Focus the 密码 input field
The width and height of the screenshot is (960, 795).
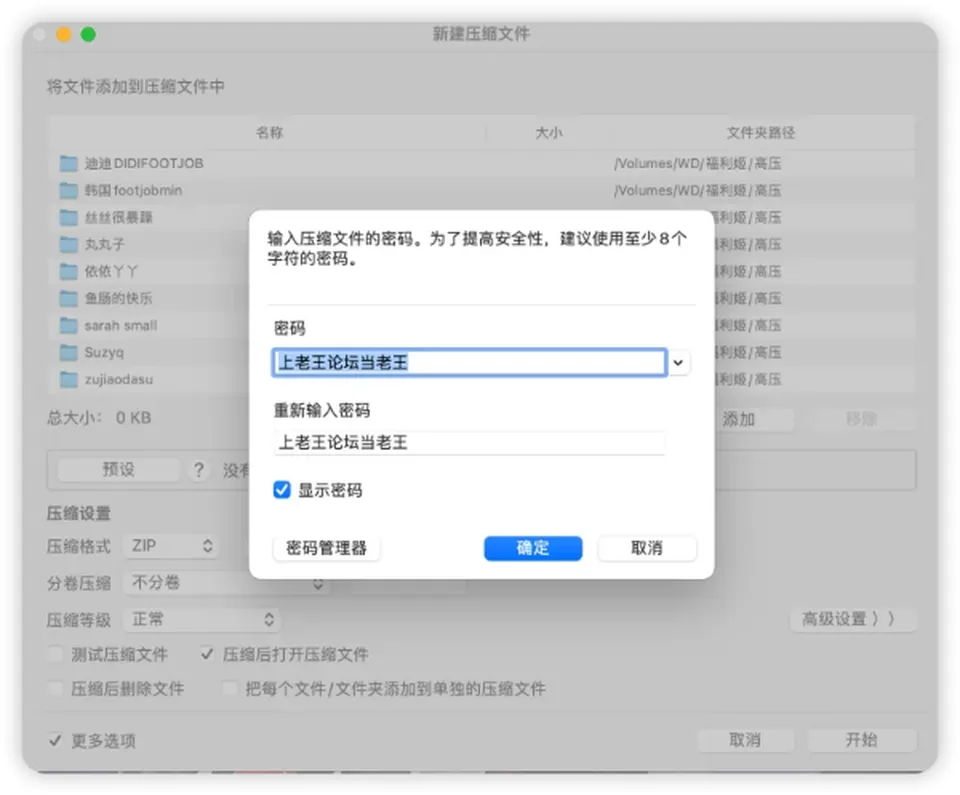click(469, 363)
